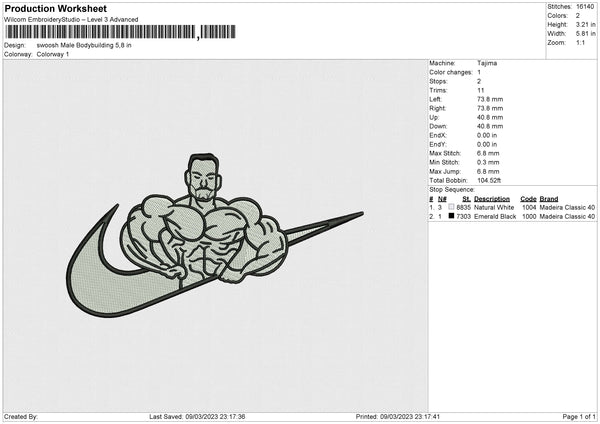
Task: Click the Width value 5.81 in
Action: point(585,34)
